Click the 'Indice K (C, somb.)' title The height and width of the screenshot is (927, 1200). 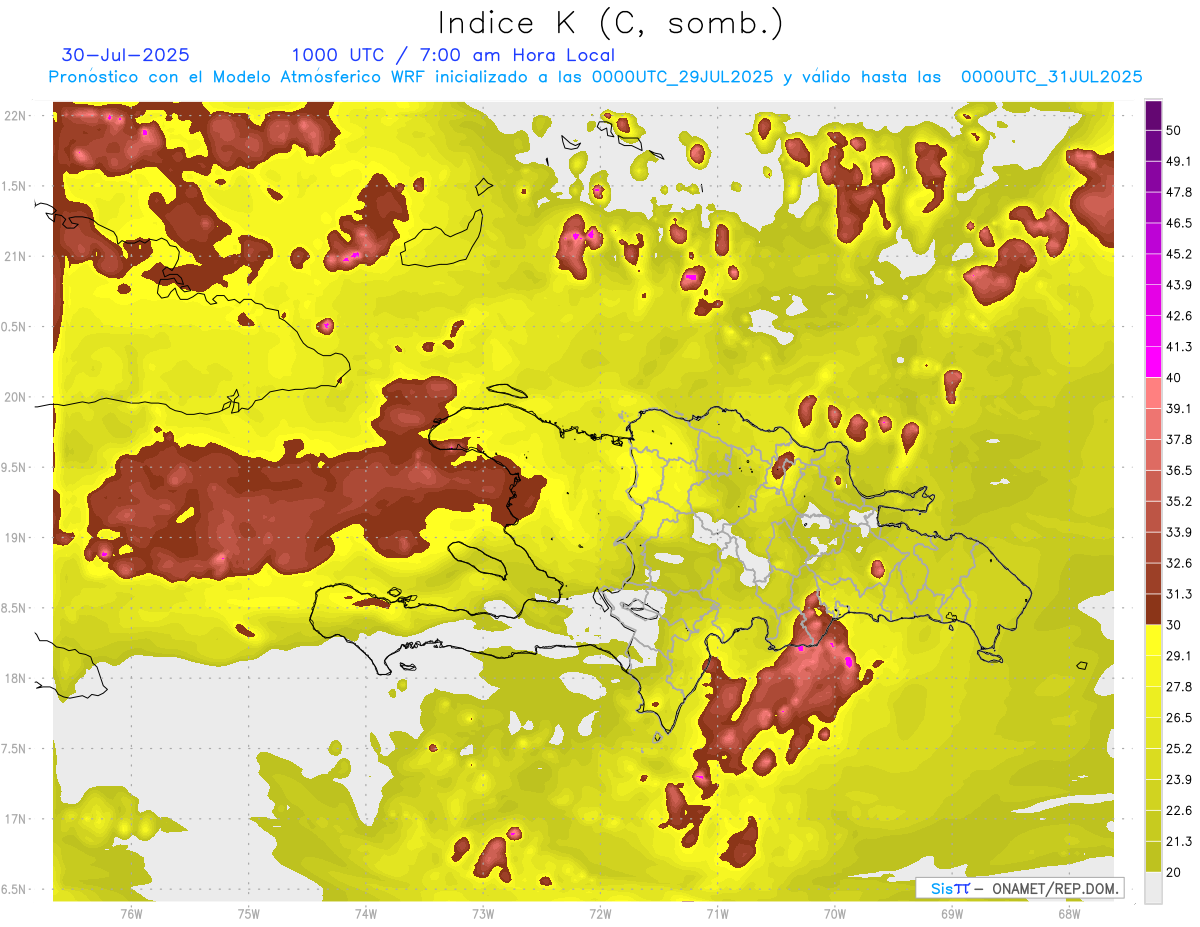click(610, 22)
